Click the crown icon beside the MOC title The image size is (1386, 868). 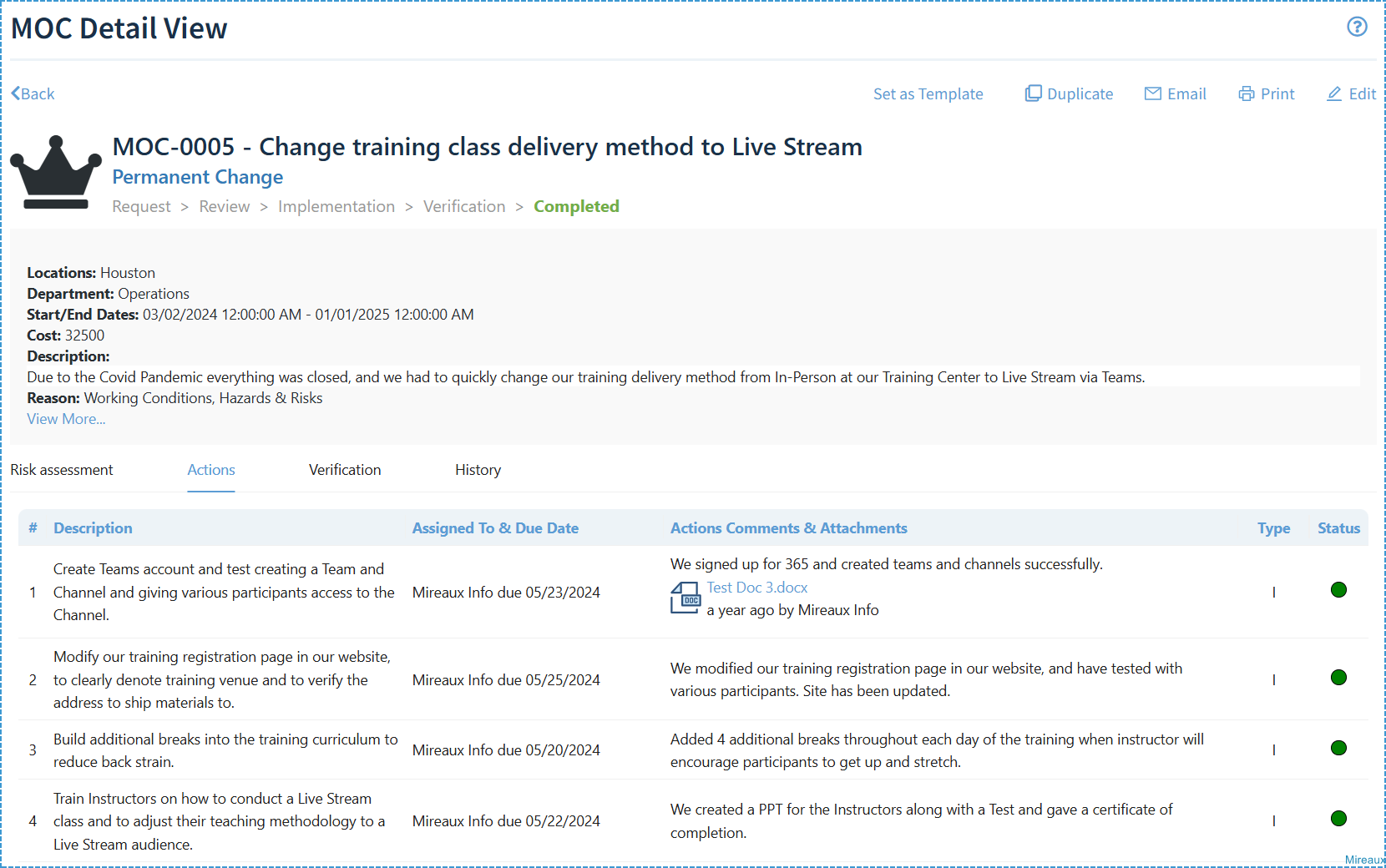[x=56, y=171]
